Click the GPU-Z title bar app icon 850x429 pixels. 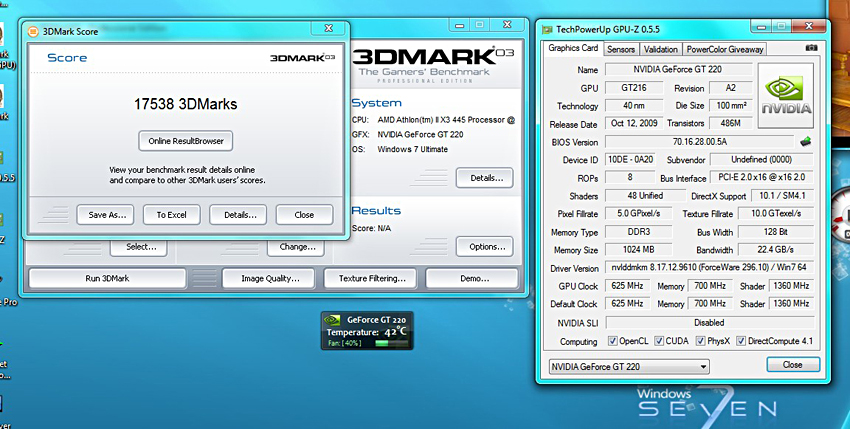tap(548, 29)
